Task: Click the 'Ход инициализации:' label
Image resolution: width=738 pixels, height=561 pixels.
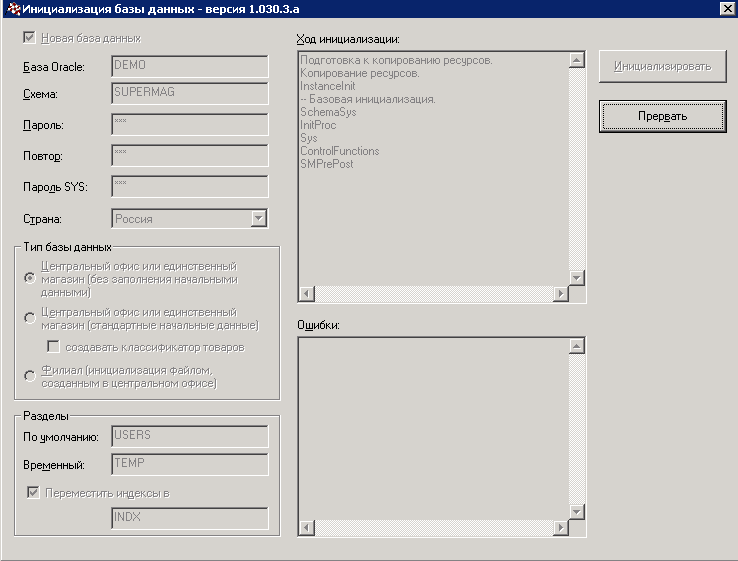Action: tap(348, 40)
